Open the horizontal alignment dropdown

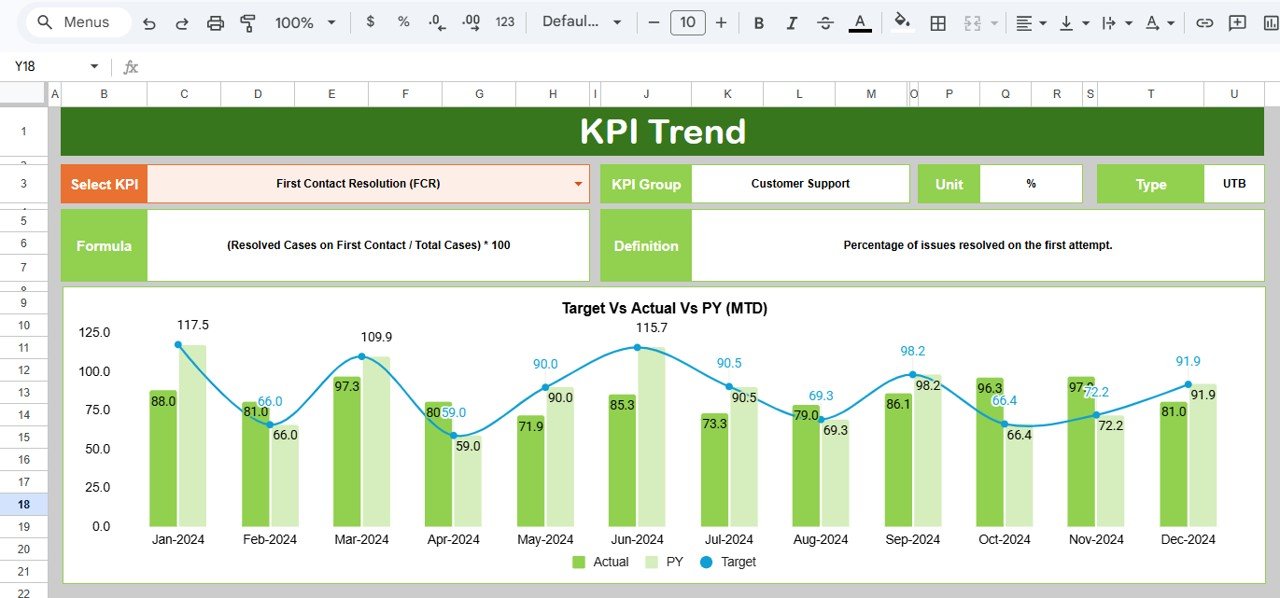pyautogui.click(x=1030, y=22)
